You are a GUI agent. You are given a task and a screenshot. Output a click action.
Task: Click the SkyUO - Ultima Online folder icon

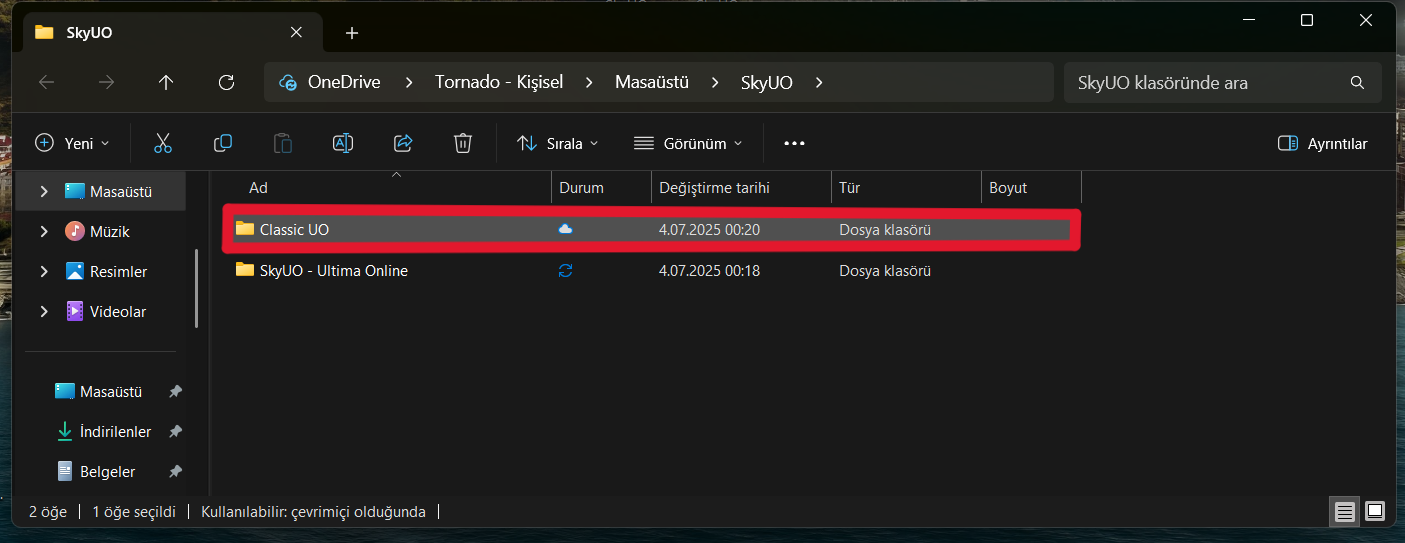pos(245,270)
